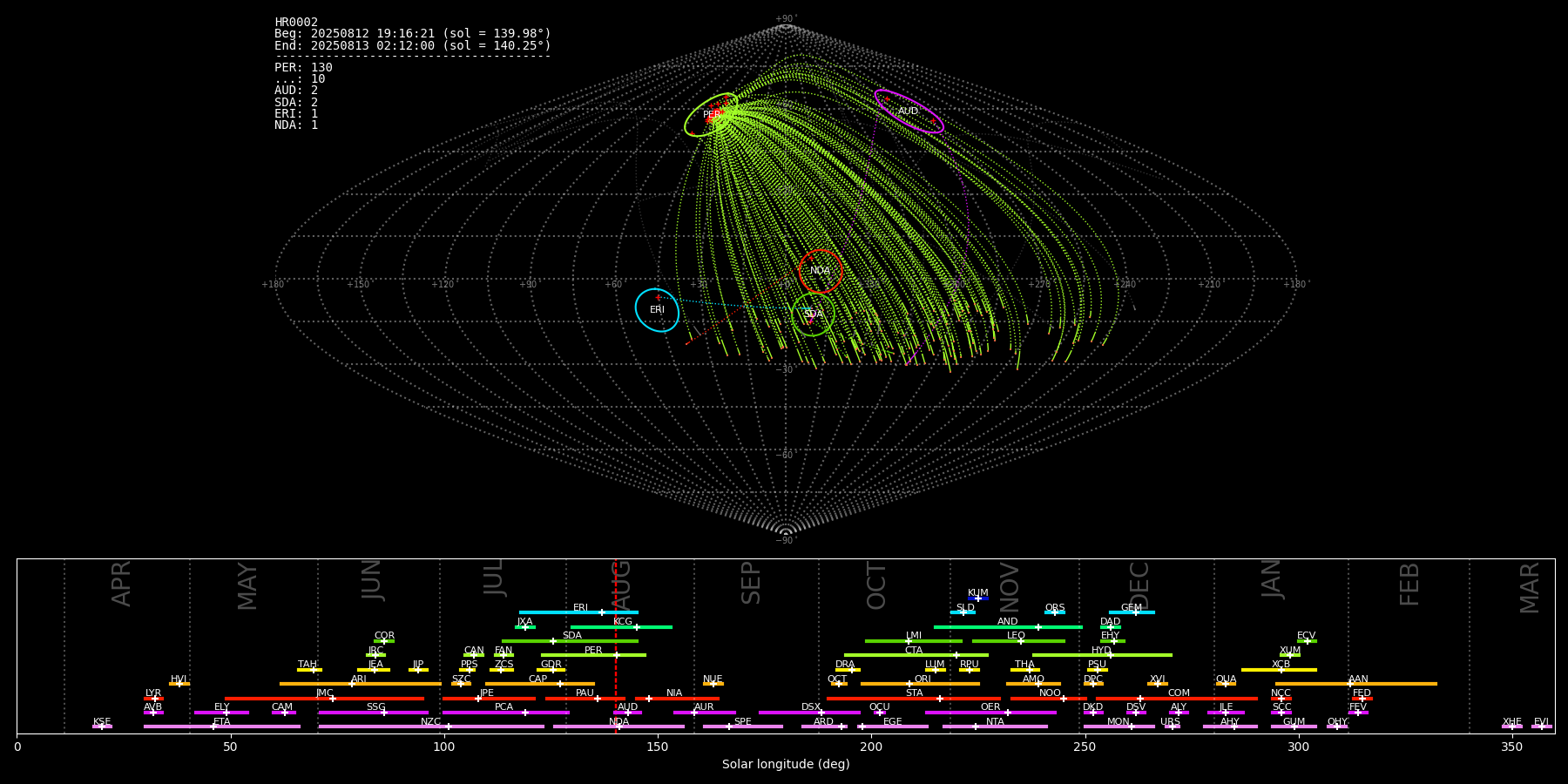Click the 'Solar longitude (deg)' axis label
The image size is (1568, 784).
786,765
